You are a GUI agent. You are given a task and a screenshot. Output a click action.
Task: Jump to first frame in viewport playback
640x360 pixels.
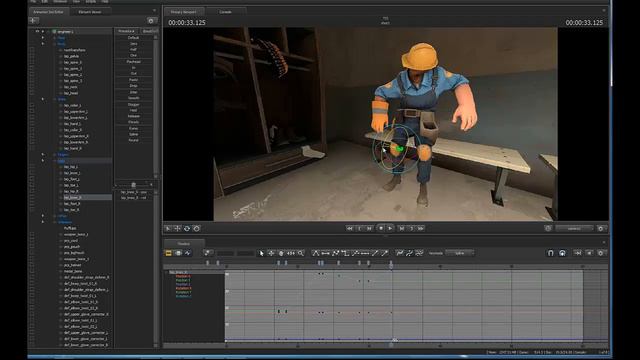[349, 229]
